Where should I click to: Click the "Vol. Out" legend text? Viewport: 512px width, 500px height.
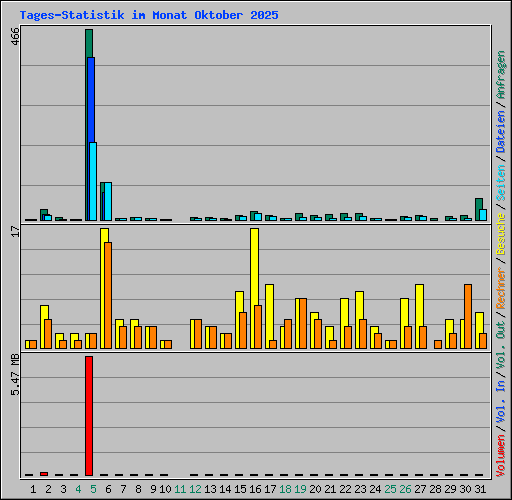501,345
